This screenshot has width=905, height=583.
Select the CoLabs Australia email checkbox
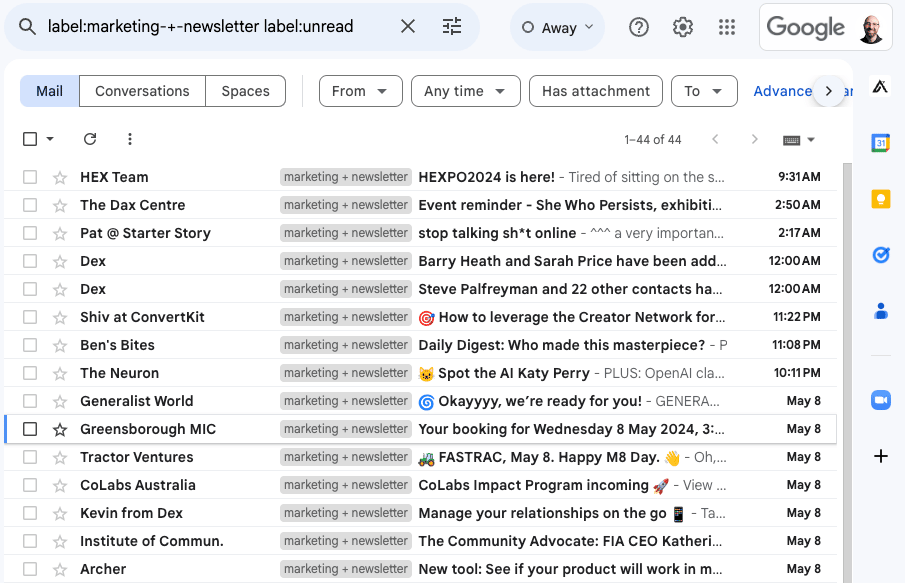click(x=30, y=485)
